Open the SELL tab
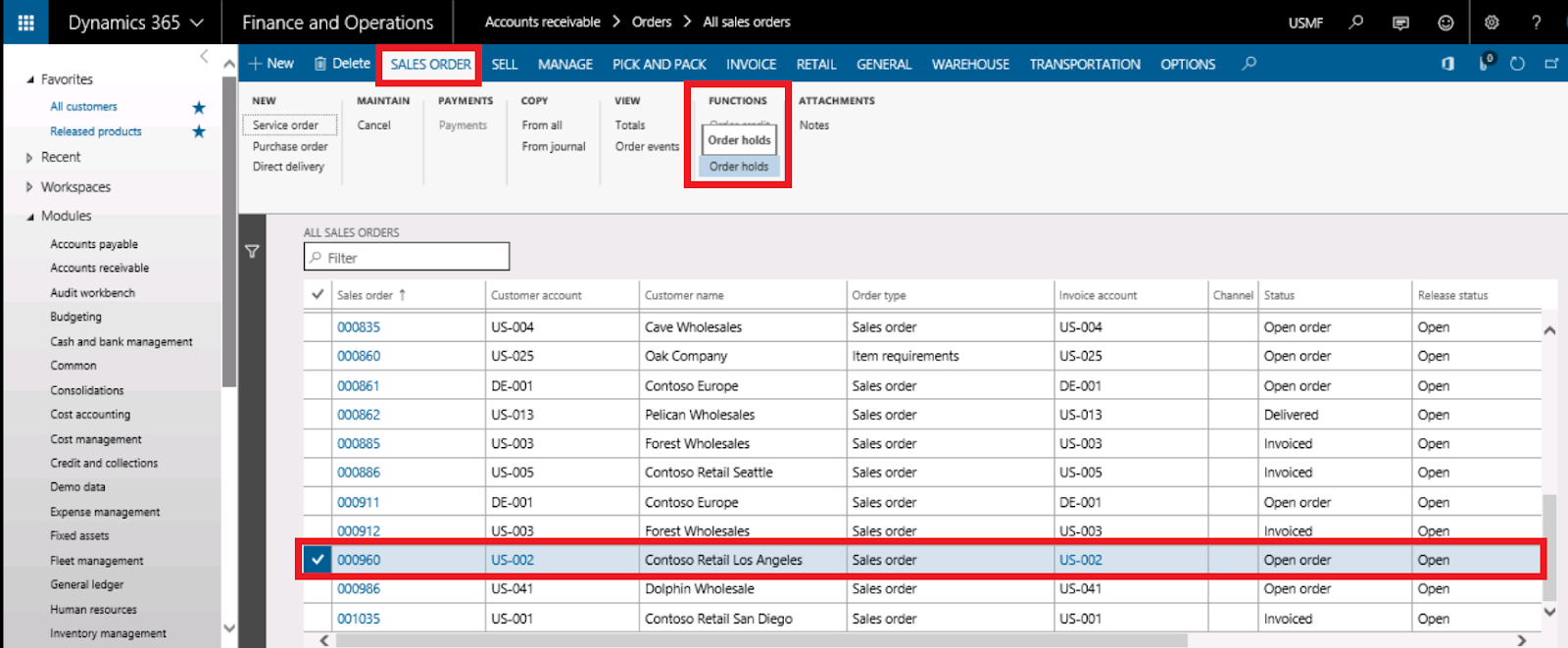1568x648 pixels. (505, 64)
